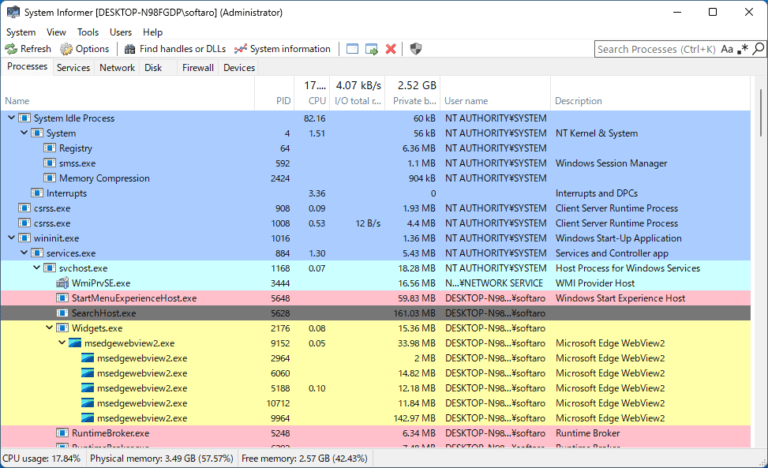Collapse the svchost.exe node

37,268
